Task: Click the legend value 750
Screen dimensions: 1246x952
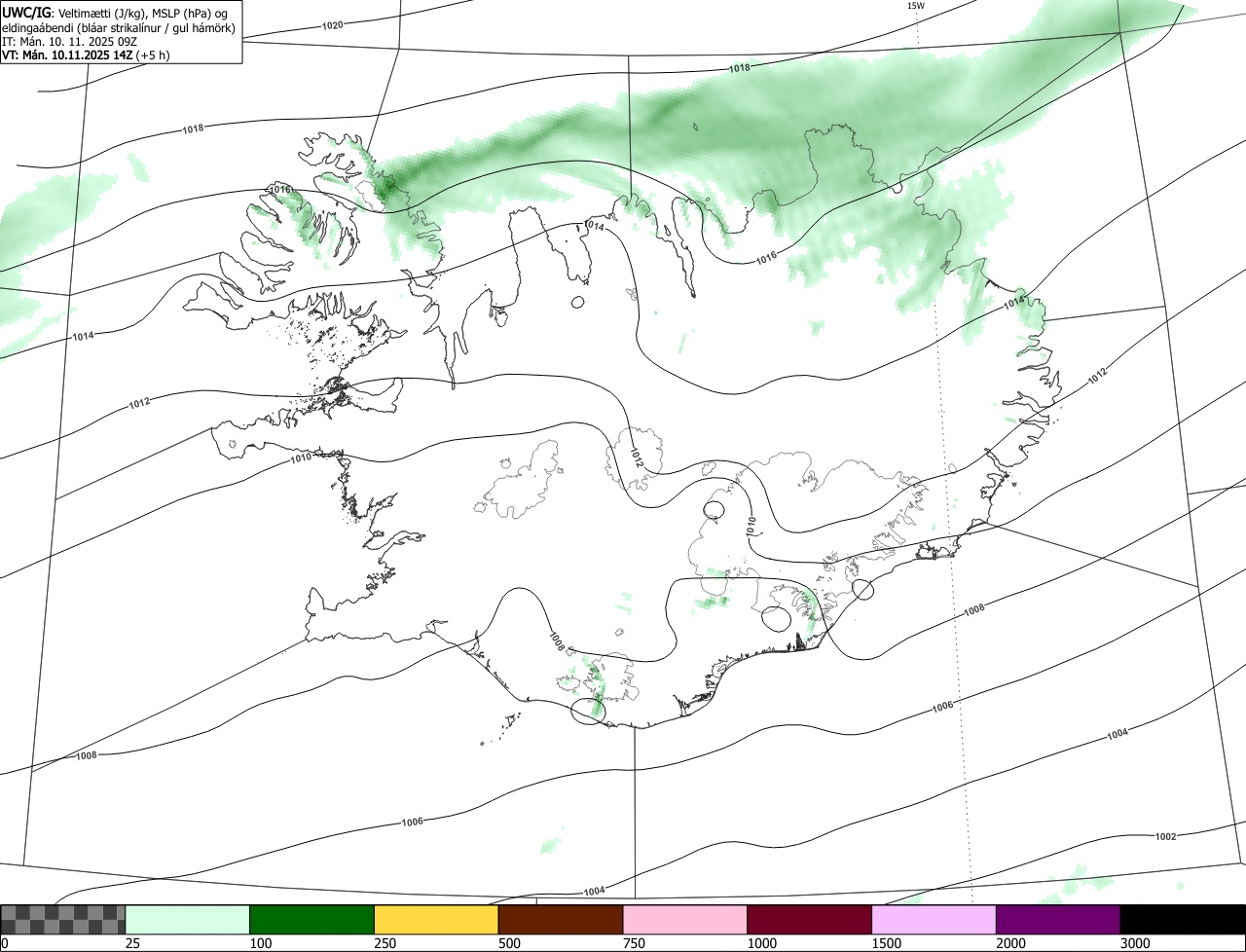Action: click(x=635, y=943)
